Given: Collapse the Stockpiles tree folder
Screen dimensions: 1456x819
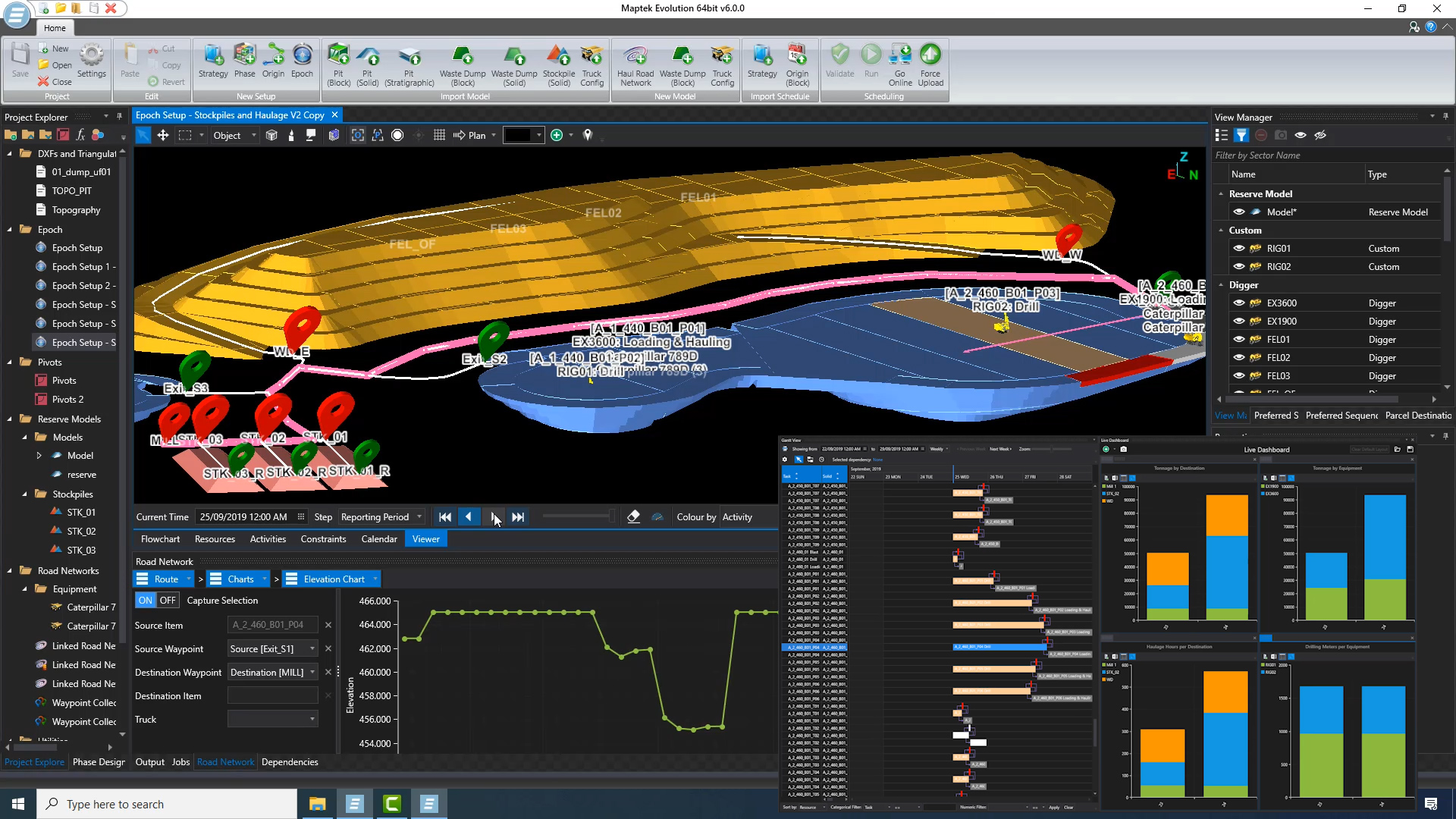Looking at the screenshot, I should 25,494.
